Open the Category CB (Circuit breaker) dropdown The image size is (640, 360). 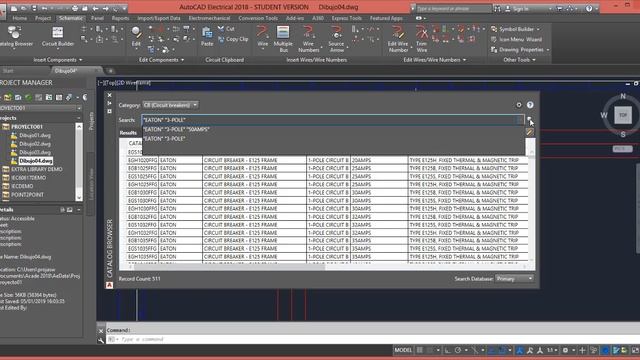pyautogui.click(x=170, y=105)
